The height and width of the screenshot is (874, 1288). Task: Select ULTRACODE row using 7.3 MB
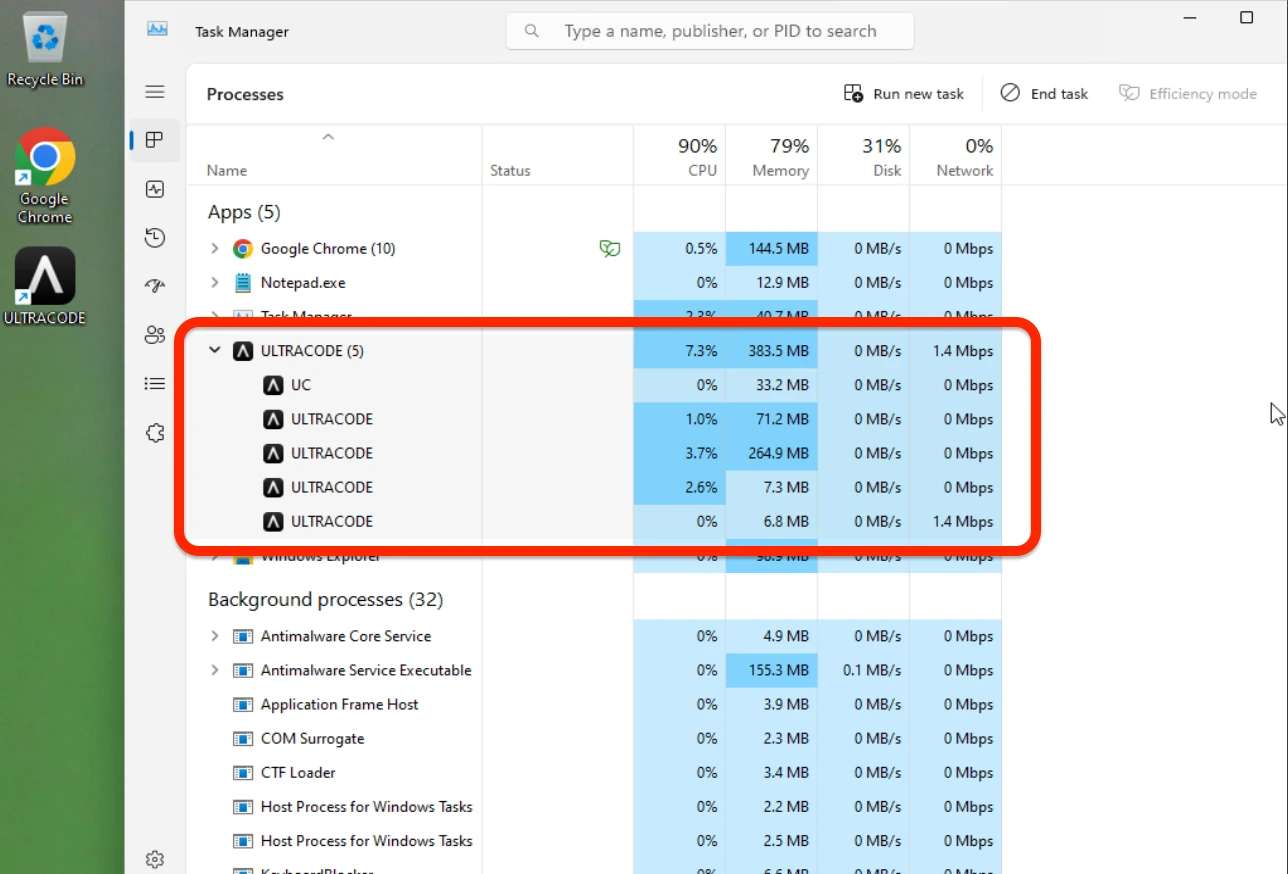click(594, 487)
